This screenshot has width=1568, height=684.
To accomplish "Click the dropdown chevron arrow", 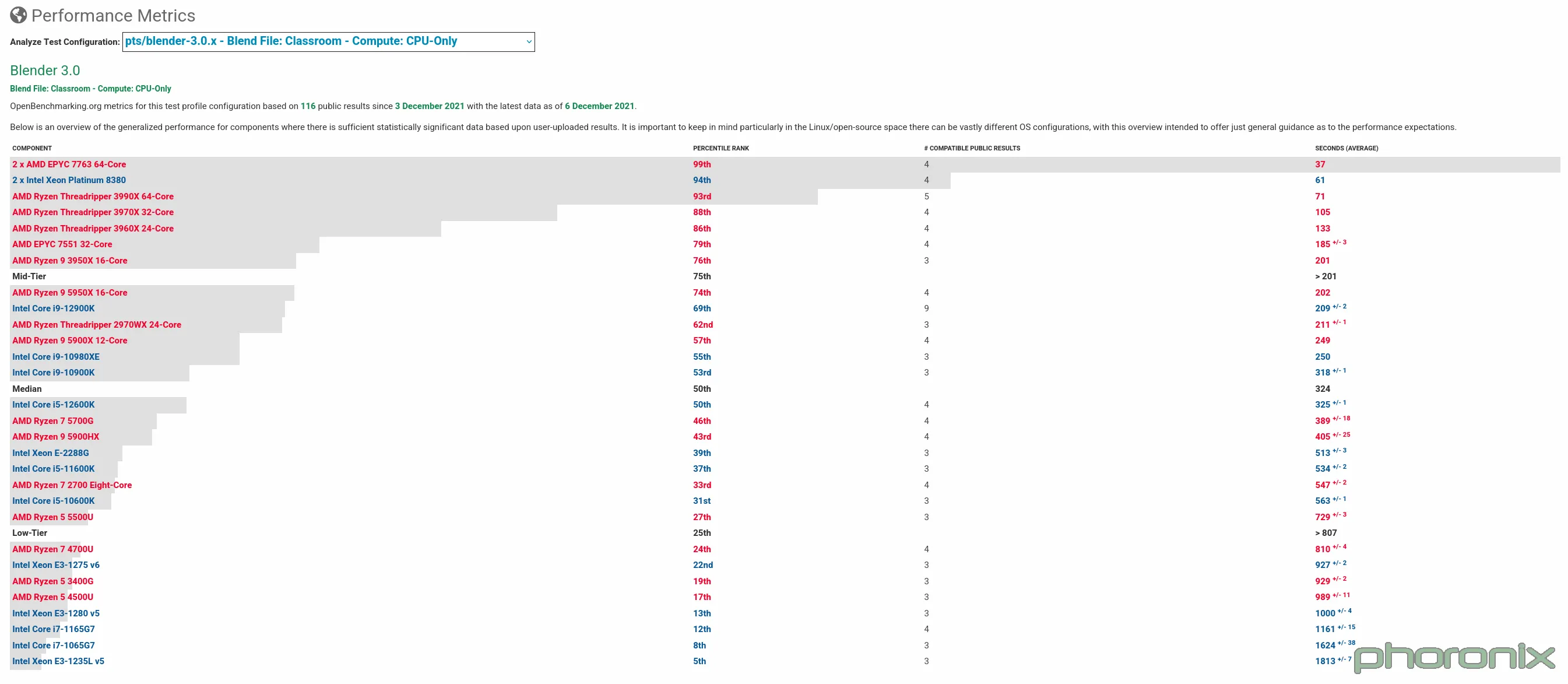I will [528, 41].
